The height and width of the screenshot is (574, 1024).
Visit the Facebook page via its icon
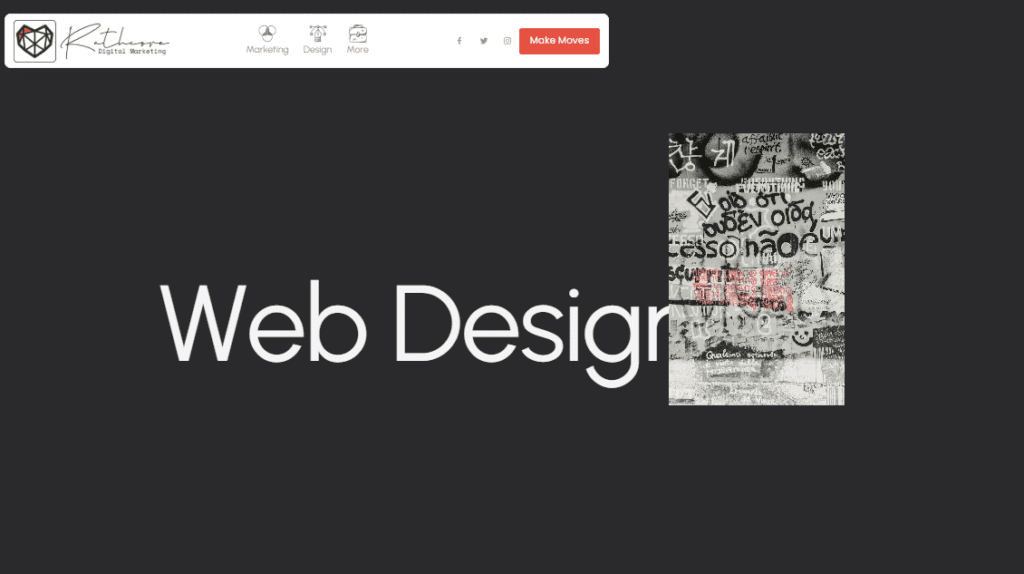[x=459, y=41]
